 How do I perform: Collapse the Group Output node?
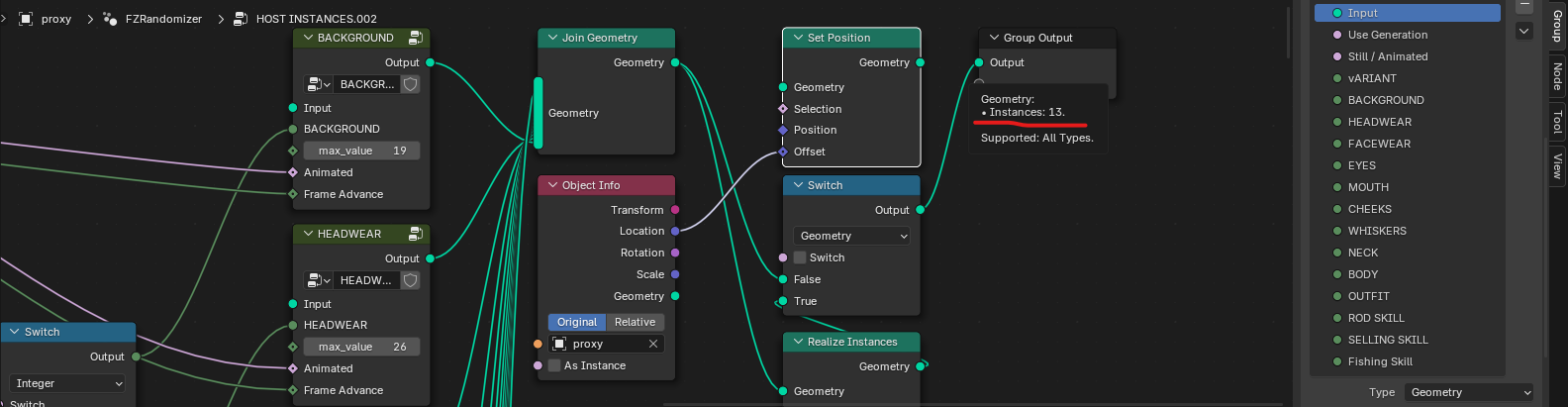click(x=994, y=38)
